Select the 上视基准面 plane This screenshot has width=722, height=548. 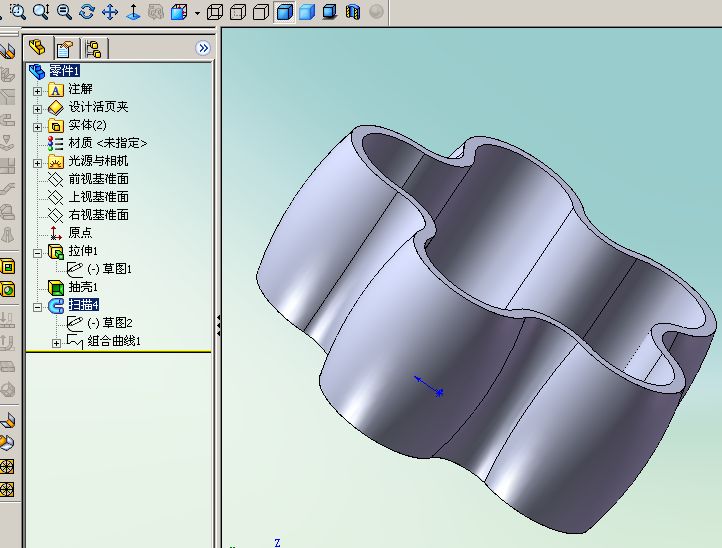click(x=99, y=197)
